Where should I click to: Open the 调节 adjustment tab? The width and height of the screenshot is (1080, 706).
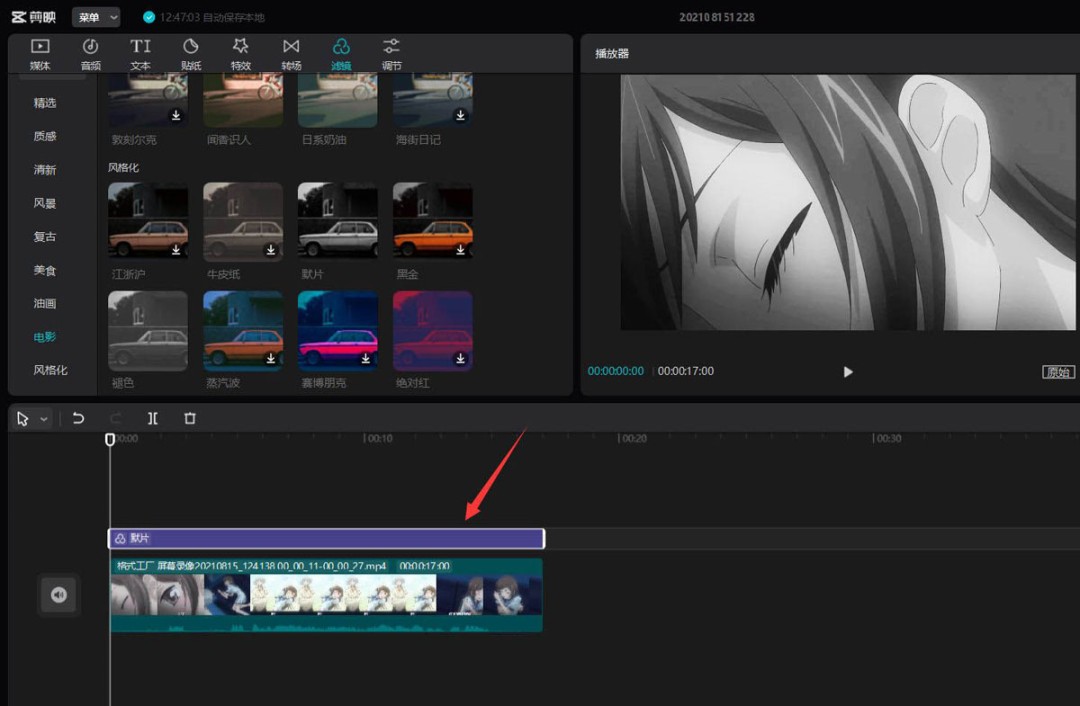(x=391, y=53)
